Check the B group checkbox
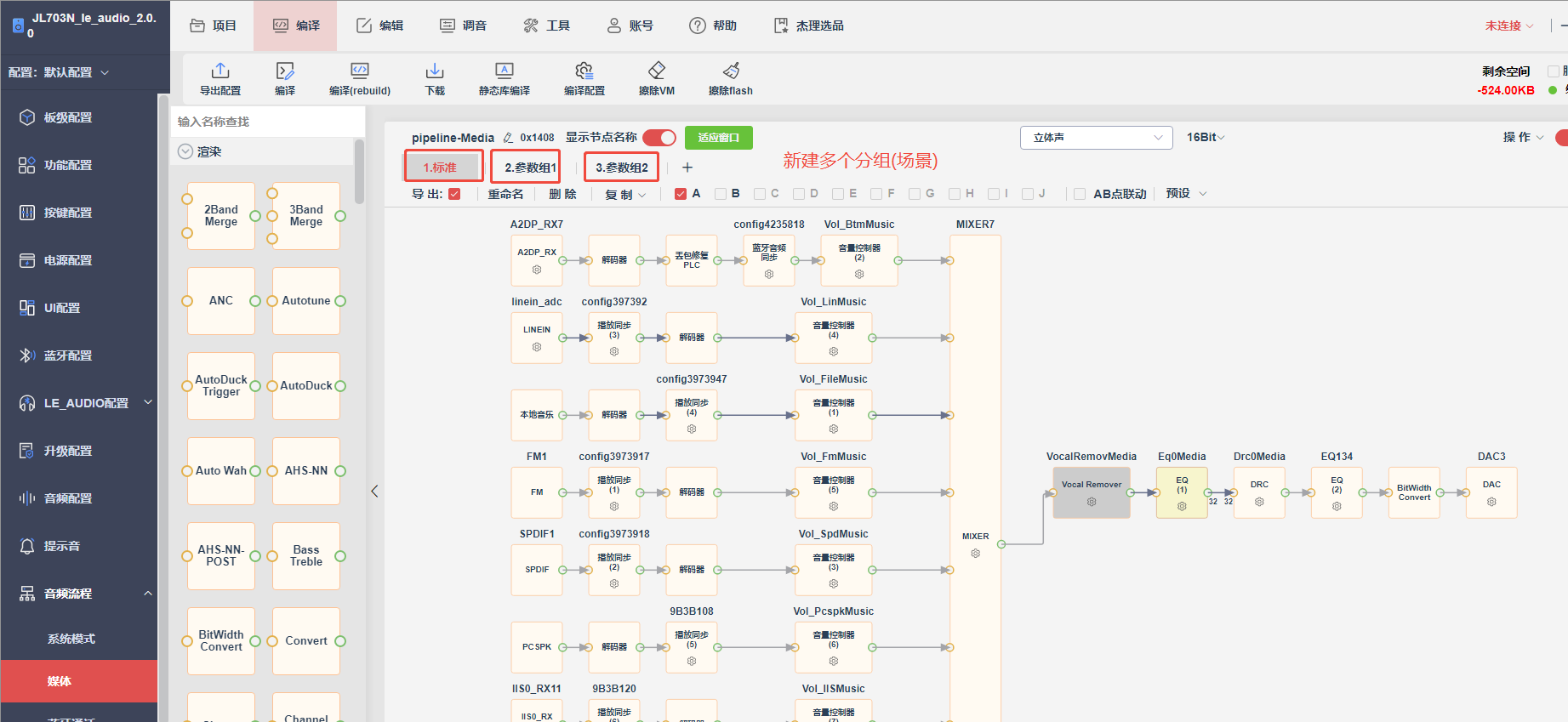The image size is (1568, 722). tap(721, 194)
